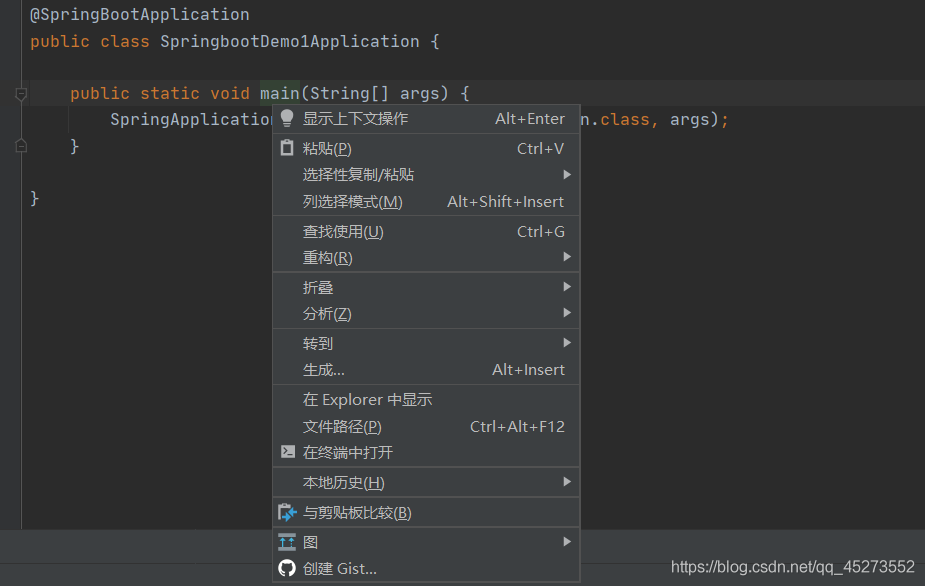
Task: Expand arrow next to 转到
Action: click(x=567, y=343)
